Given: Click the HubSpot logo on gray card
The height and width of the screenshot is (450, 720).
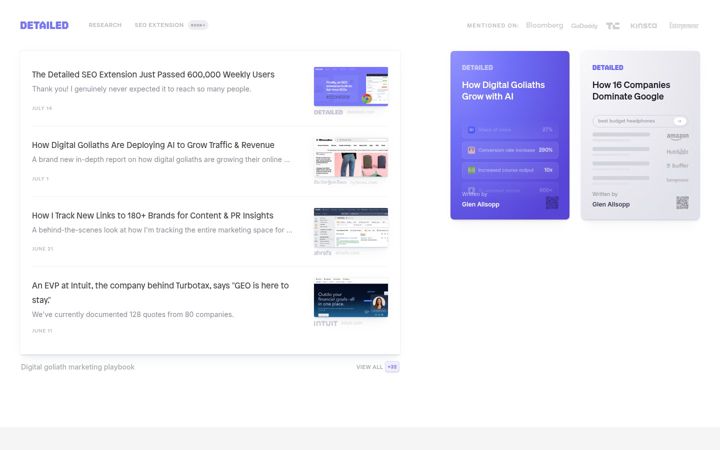Looking at the screenshot, I should coord(677,152).
